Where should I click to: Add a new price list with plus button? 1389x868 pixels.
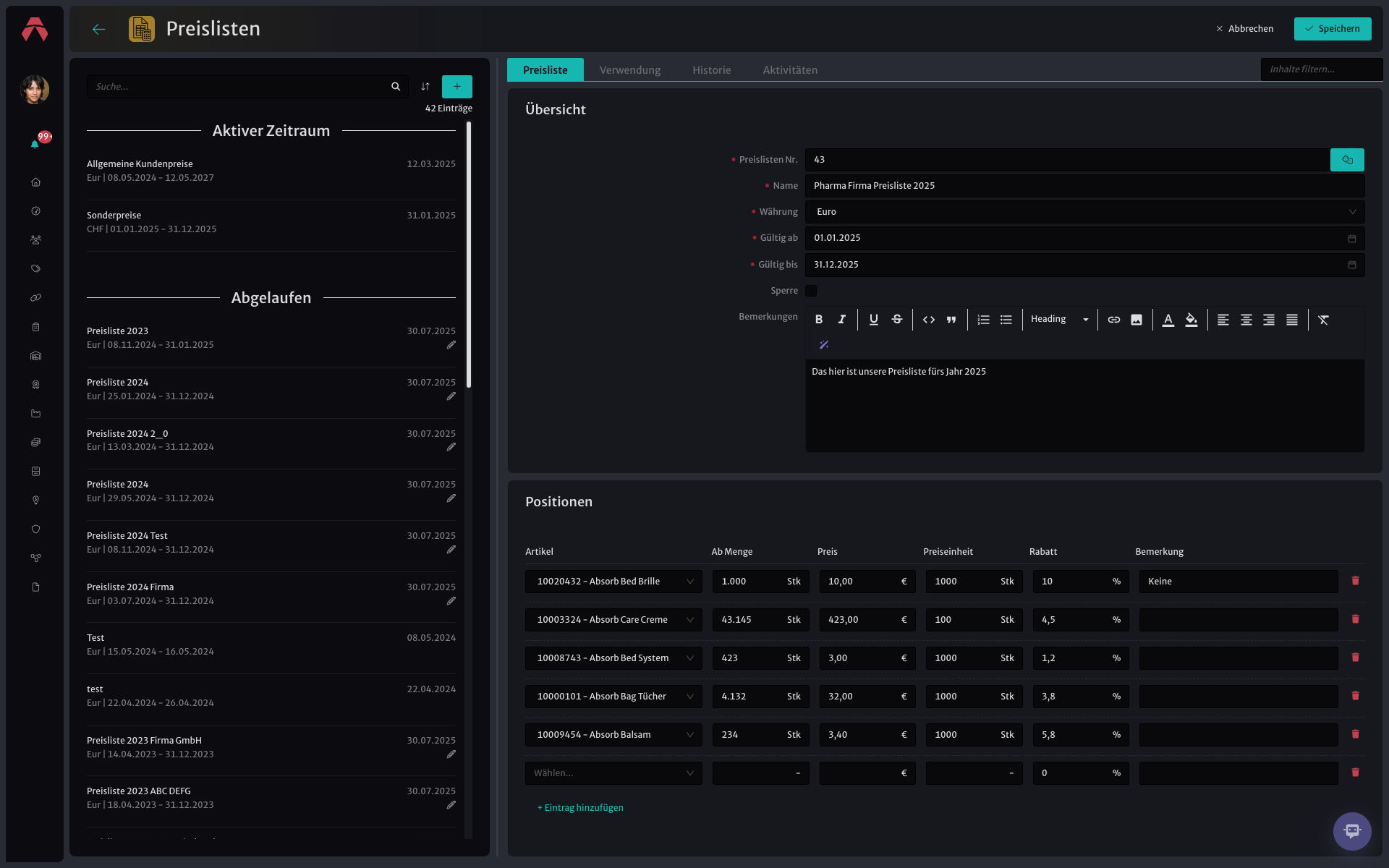[457, 87]
